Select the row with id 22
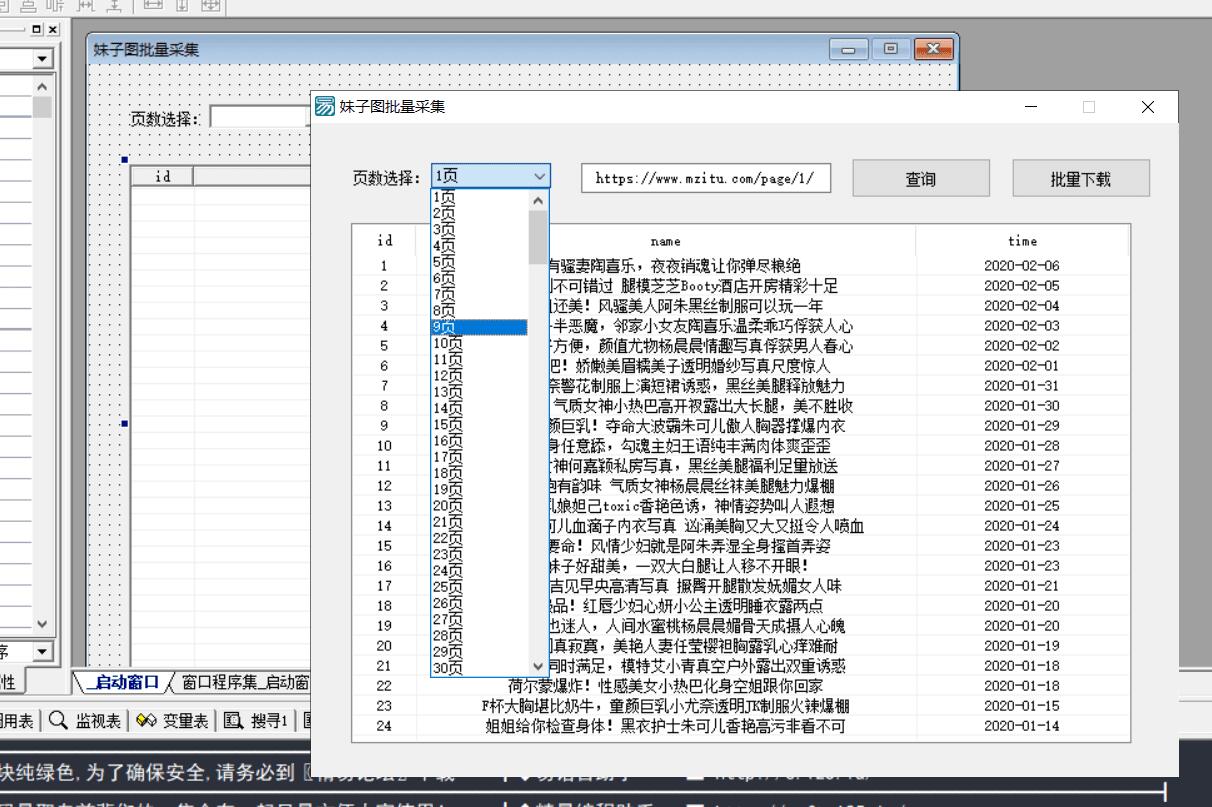 (741, 686)
